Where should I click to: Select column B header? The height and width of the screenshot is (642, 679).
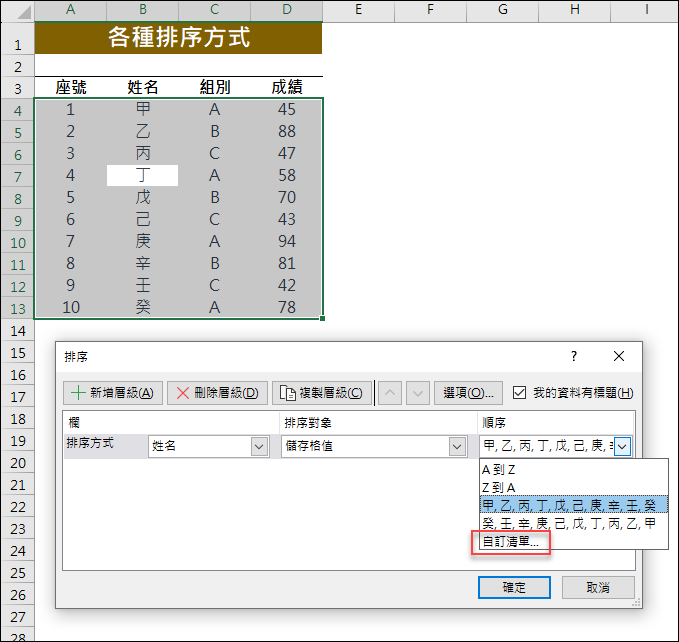coord(142,10)
